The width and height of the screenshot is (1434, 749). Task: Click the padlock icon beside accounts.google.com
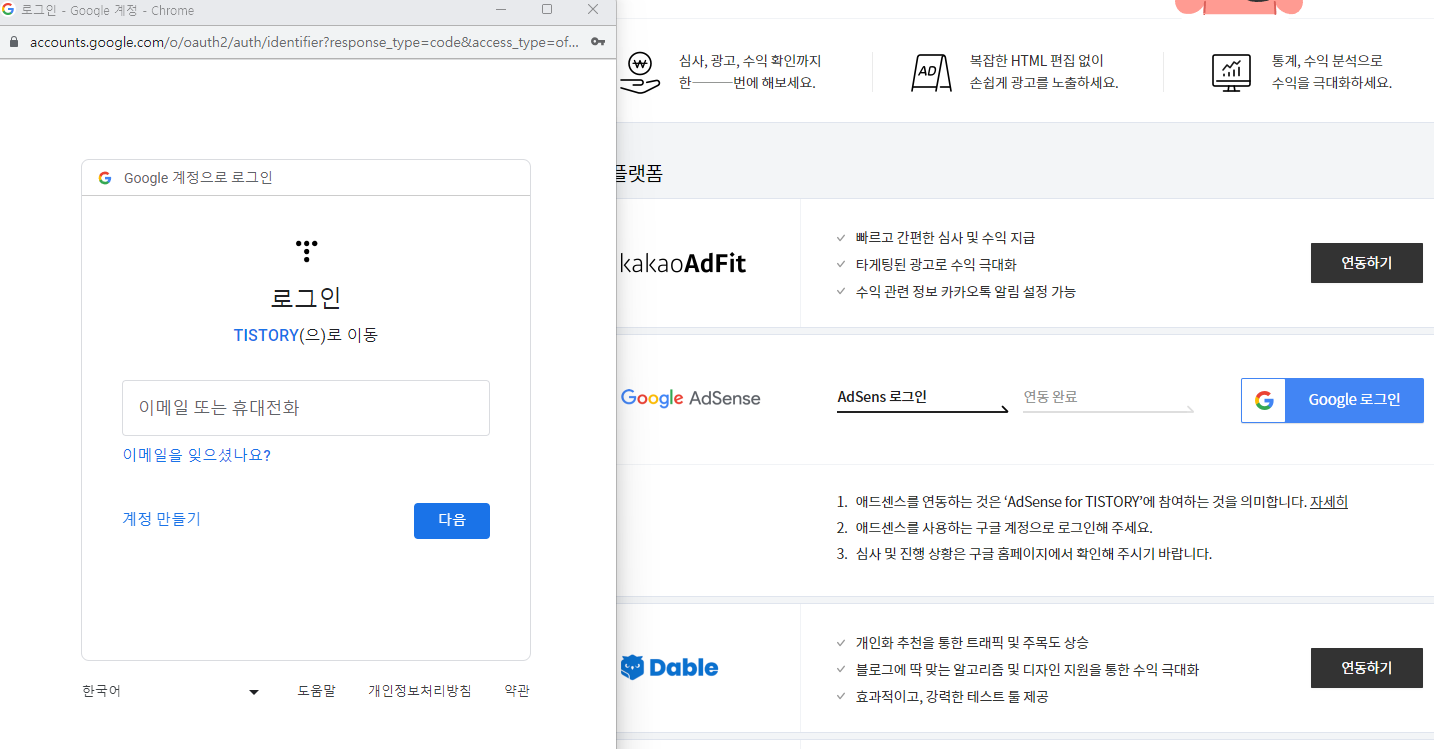pyautogui.click(x=13, y=42)
